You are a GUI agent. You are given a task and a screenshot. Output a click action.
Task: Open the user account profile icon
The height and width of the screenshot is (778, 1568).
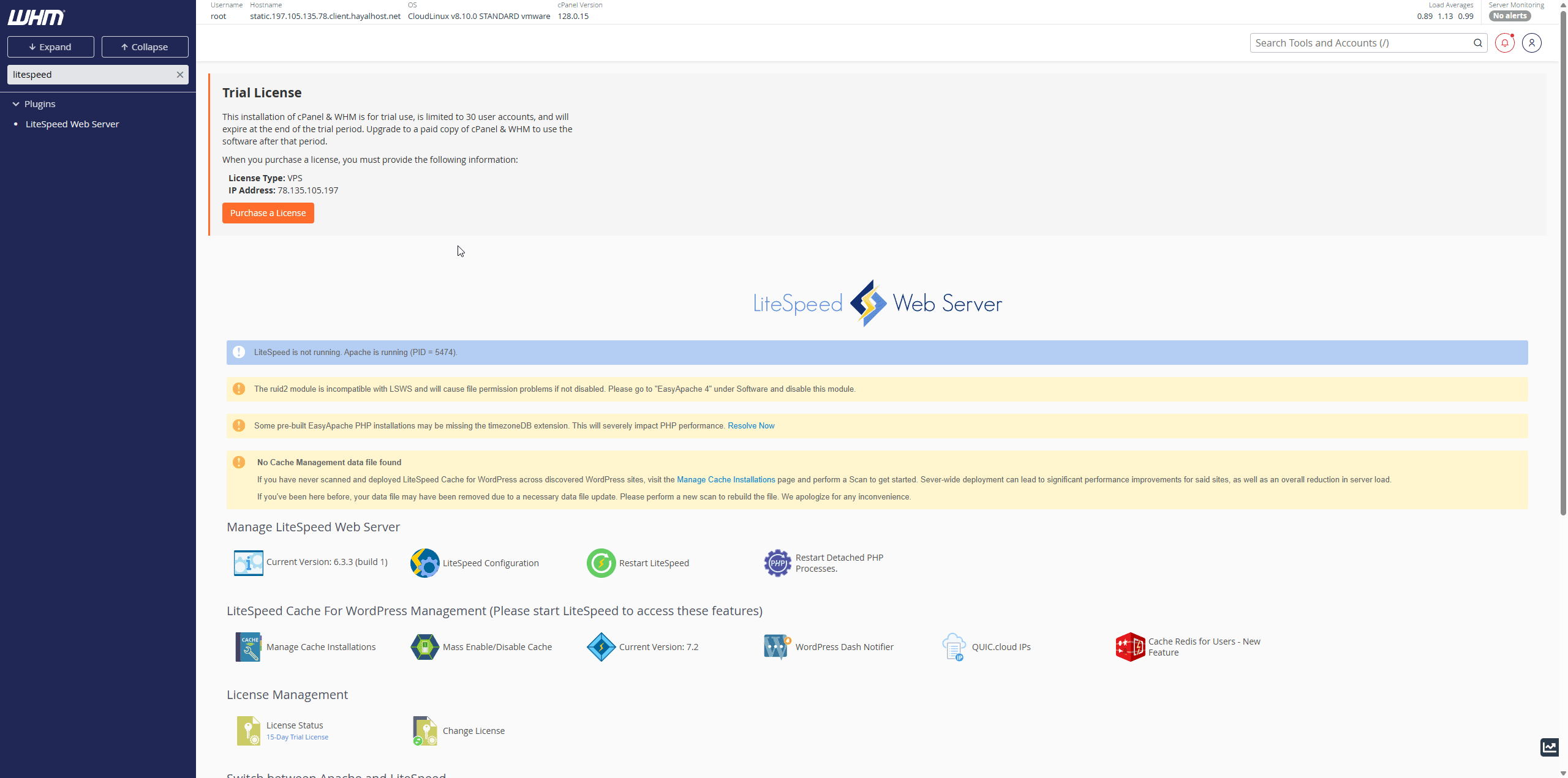tap(1531, 43)
